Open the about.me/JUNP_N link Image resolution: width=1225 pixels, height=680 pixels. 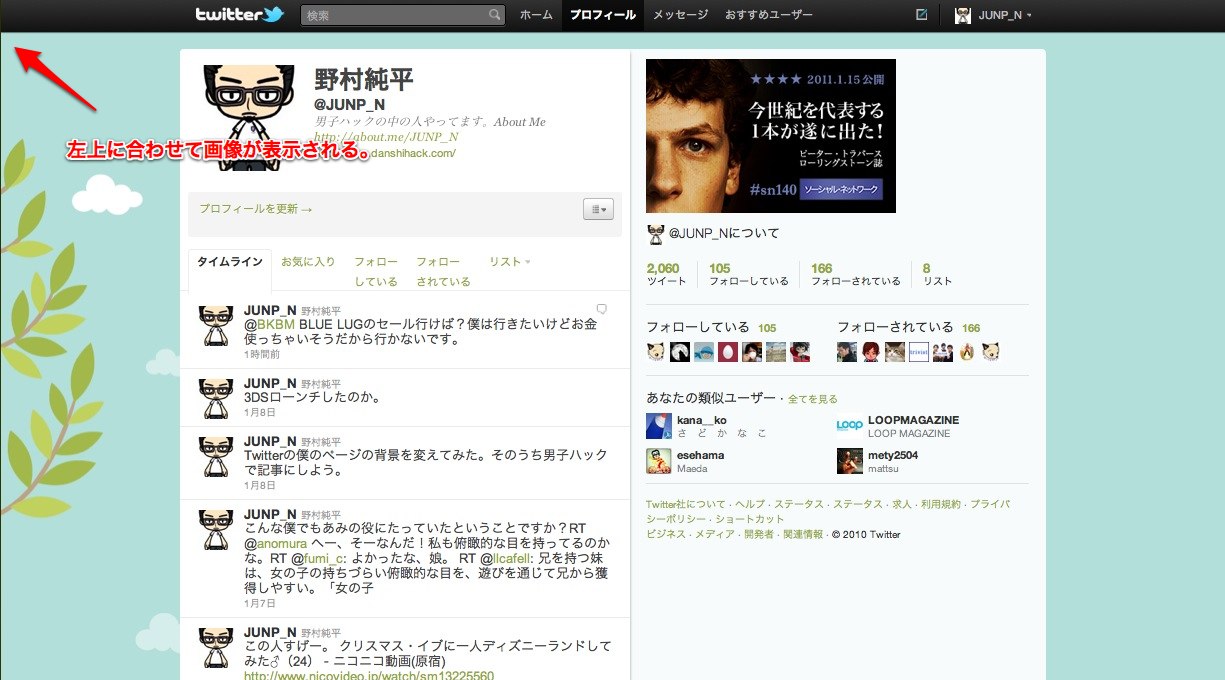coord(386,137)
